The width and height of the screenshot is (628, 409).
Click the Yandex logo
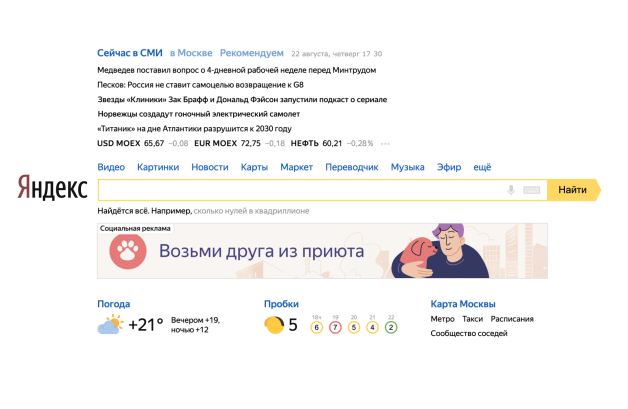[x=52, y=189]
